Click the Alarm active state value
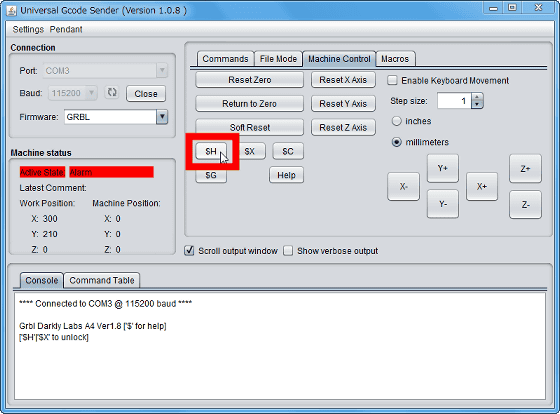This screenshot has width=560, height=414. [111, 172]
